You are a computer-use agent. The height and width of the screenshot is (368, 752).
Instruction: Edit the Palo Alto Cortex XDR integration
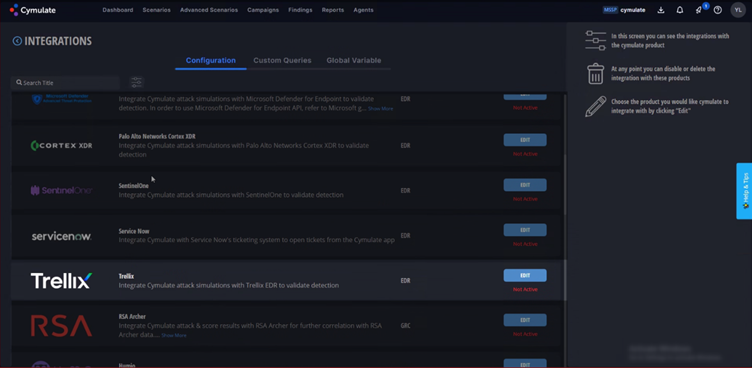click(x=525, y=140)
